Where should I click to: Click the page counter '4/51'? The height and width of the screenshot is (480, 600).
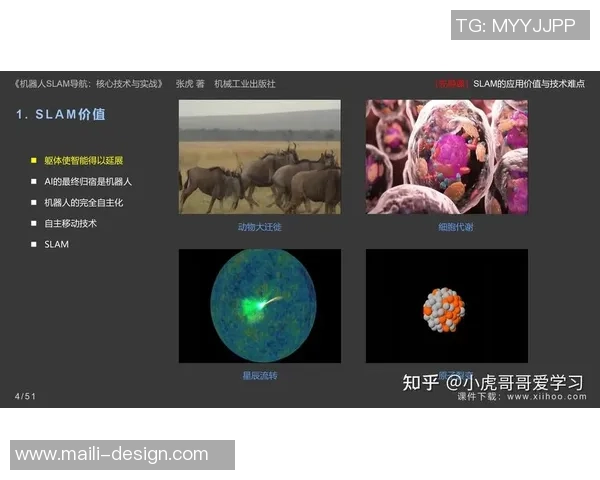coord(25,396)
